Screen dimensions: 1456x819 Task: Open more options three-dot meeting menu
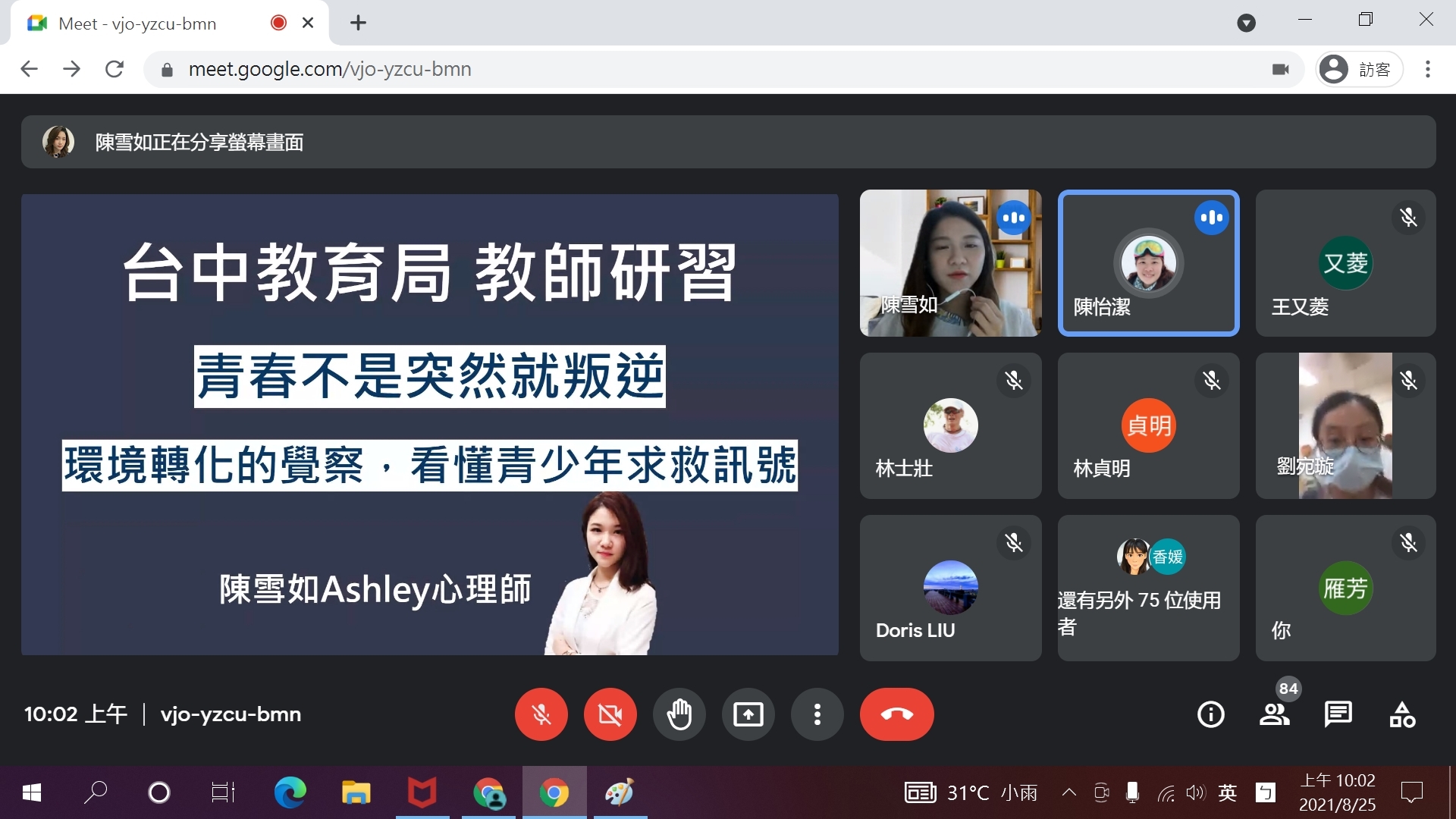coord(817,714)
